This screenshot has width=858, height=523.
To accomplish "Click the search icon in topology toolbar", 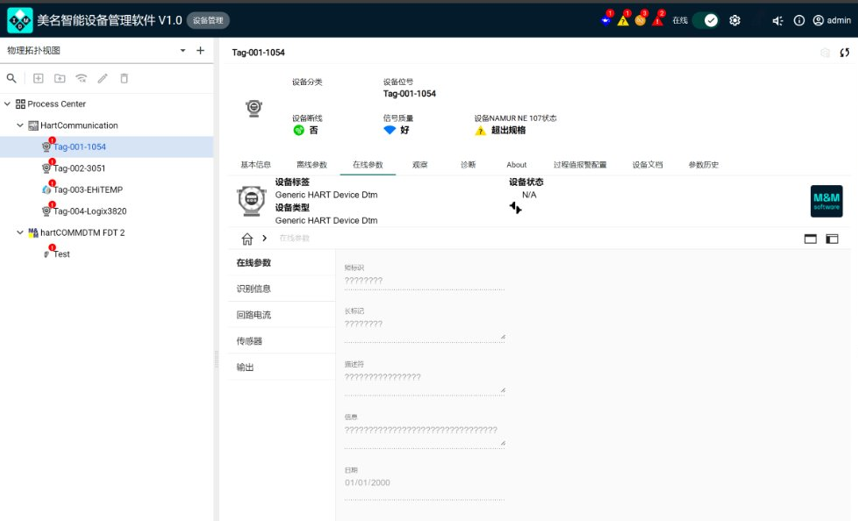I will tap(12, 78).
